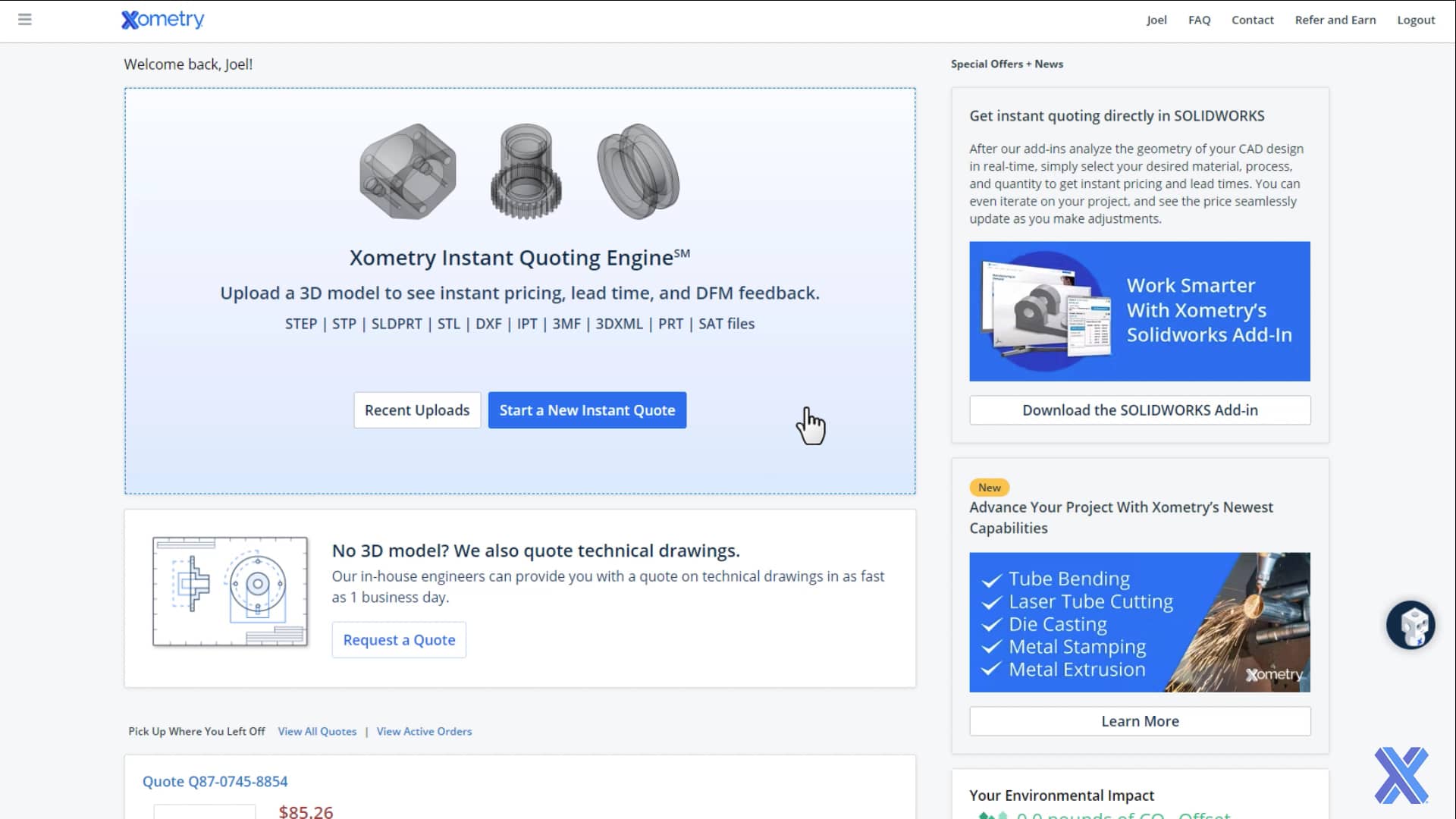
Task: Click the Tube Bending capabilities banner
Action: click(x=1139, y=622)
